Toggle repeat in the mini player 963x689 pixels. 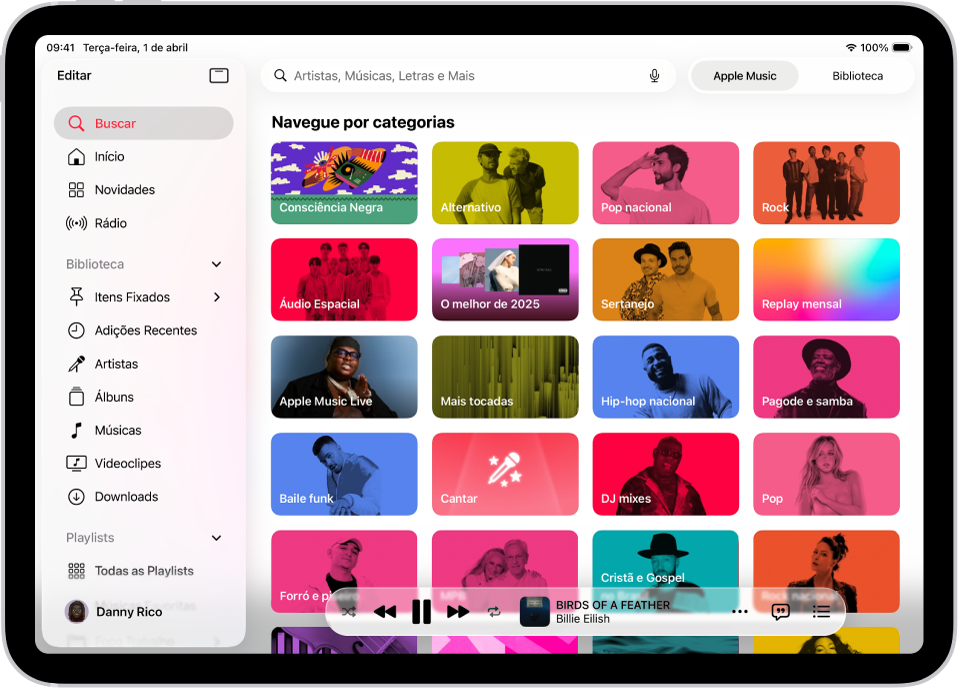494,612
